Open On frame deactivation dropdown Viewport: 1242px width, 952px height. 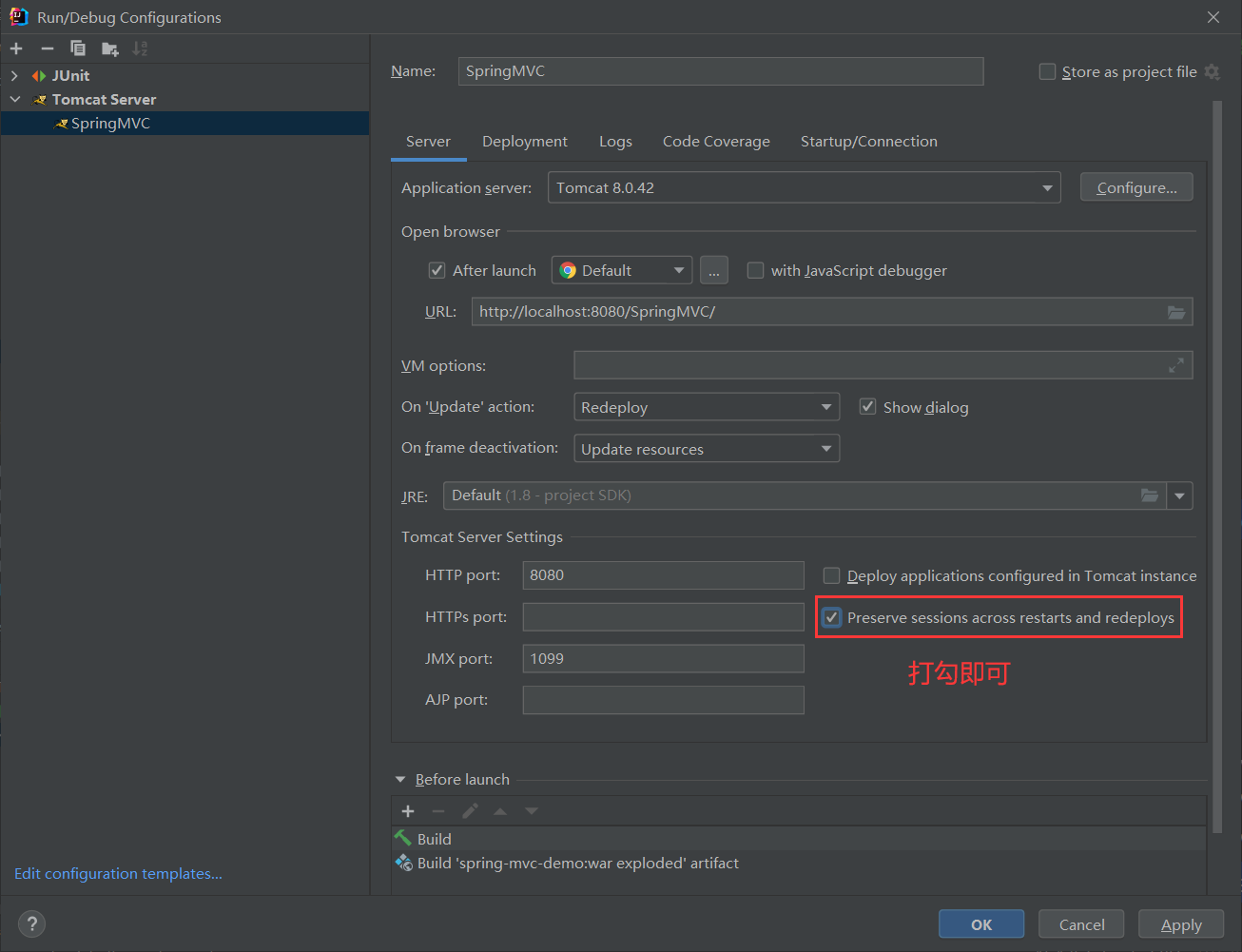pos(707,449)
